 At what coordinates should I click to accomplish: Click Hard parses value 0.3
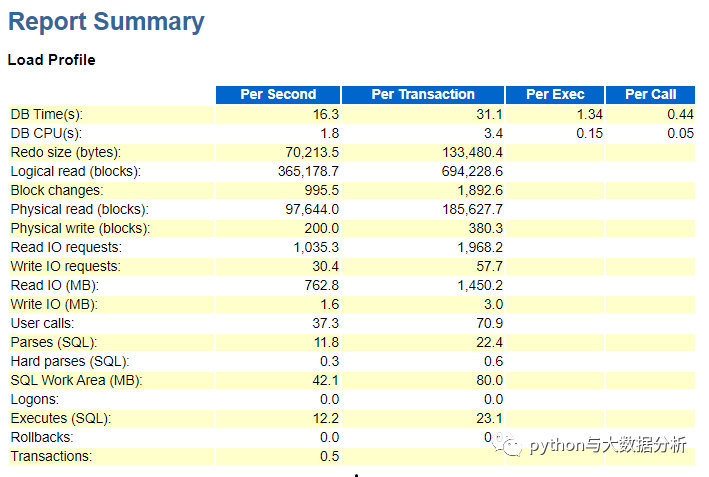329,361
